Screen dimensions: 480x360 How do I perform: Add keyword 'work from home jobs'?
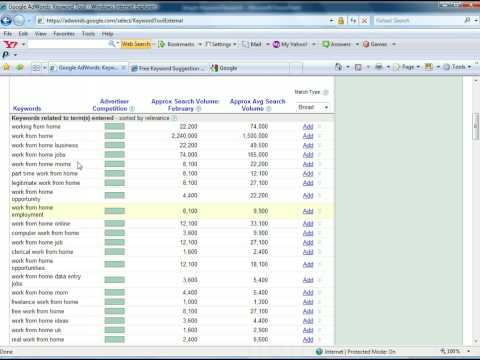pos(308,155)
